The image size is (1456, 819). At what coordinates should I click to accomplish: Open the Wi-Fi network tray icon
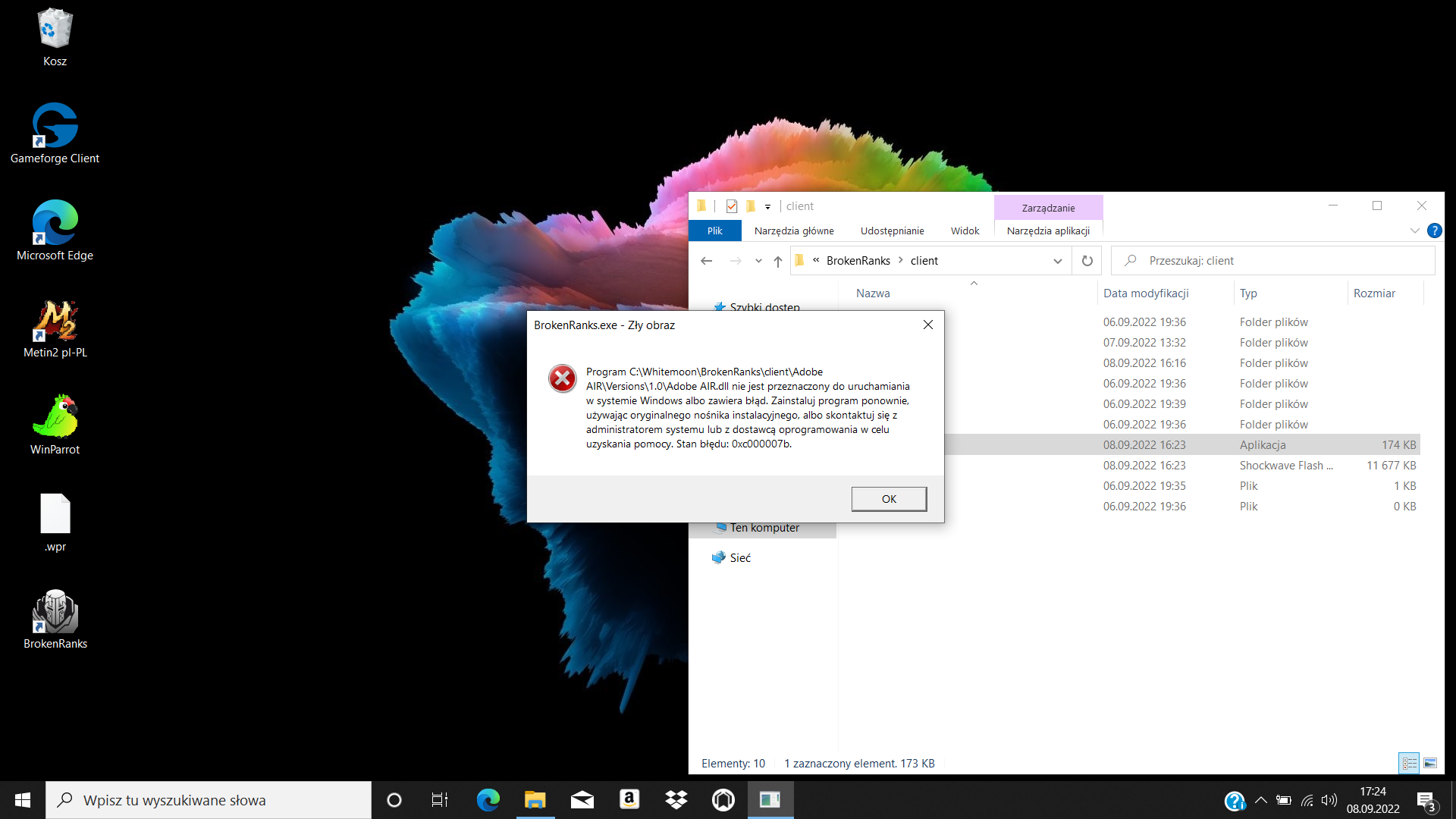click(1307, 800)
